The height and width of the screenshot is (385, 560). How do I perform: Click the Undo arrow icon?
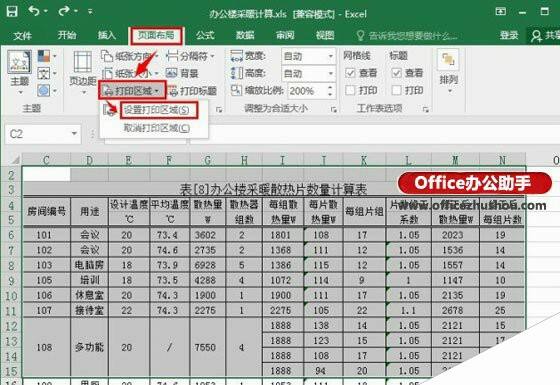(x=35, y=11)
